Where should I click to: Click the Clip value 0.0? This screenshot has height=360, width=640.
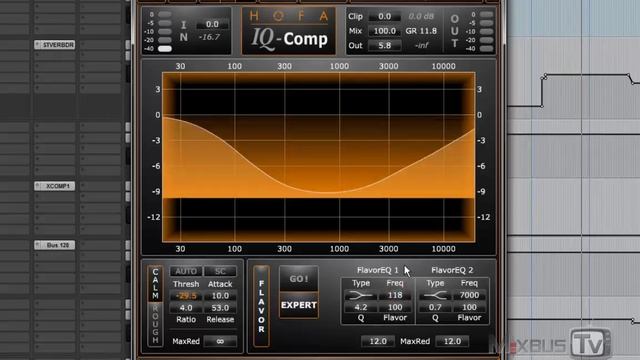pyautogui.click(x=384, y=16)
